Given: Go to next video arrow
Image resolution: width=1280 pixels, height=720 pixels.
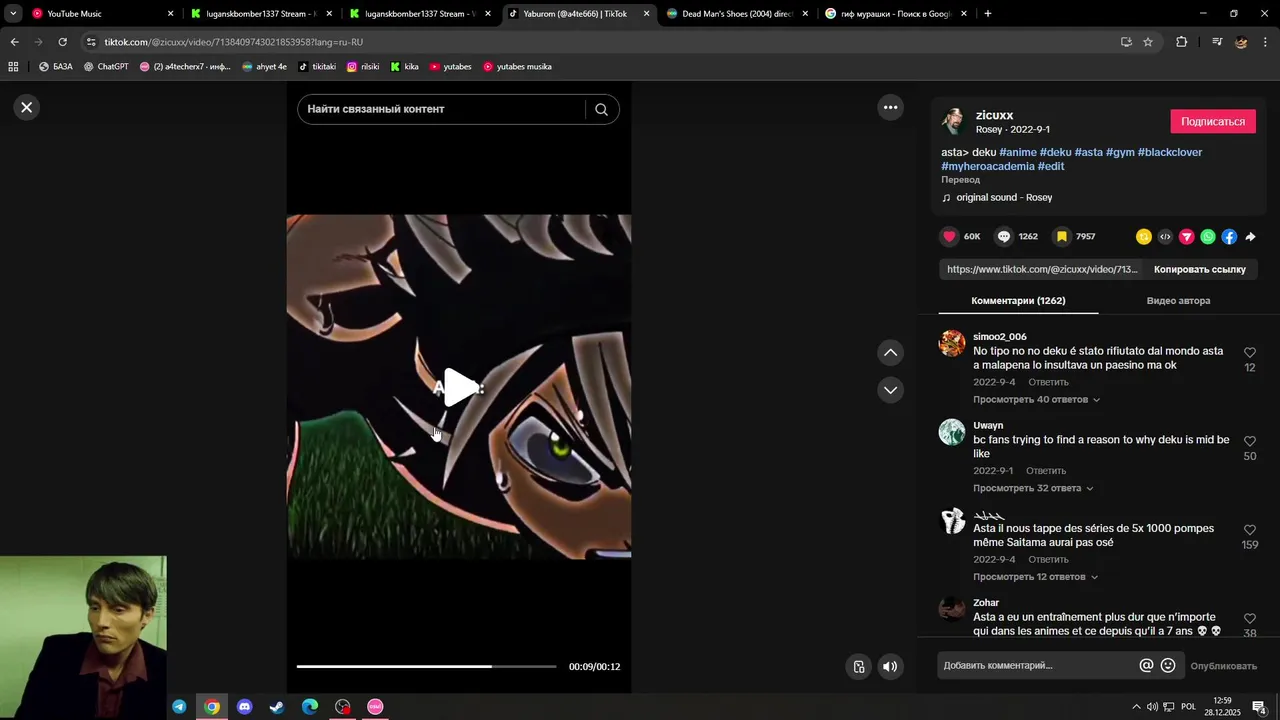Looking at the screenshot, I should click(890, 390).
